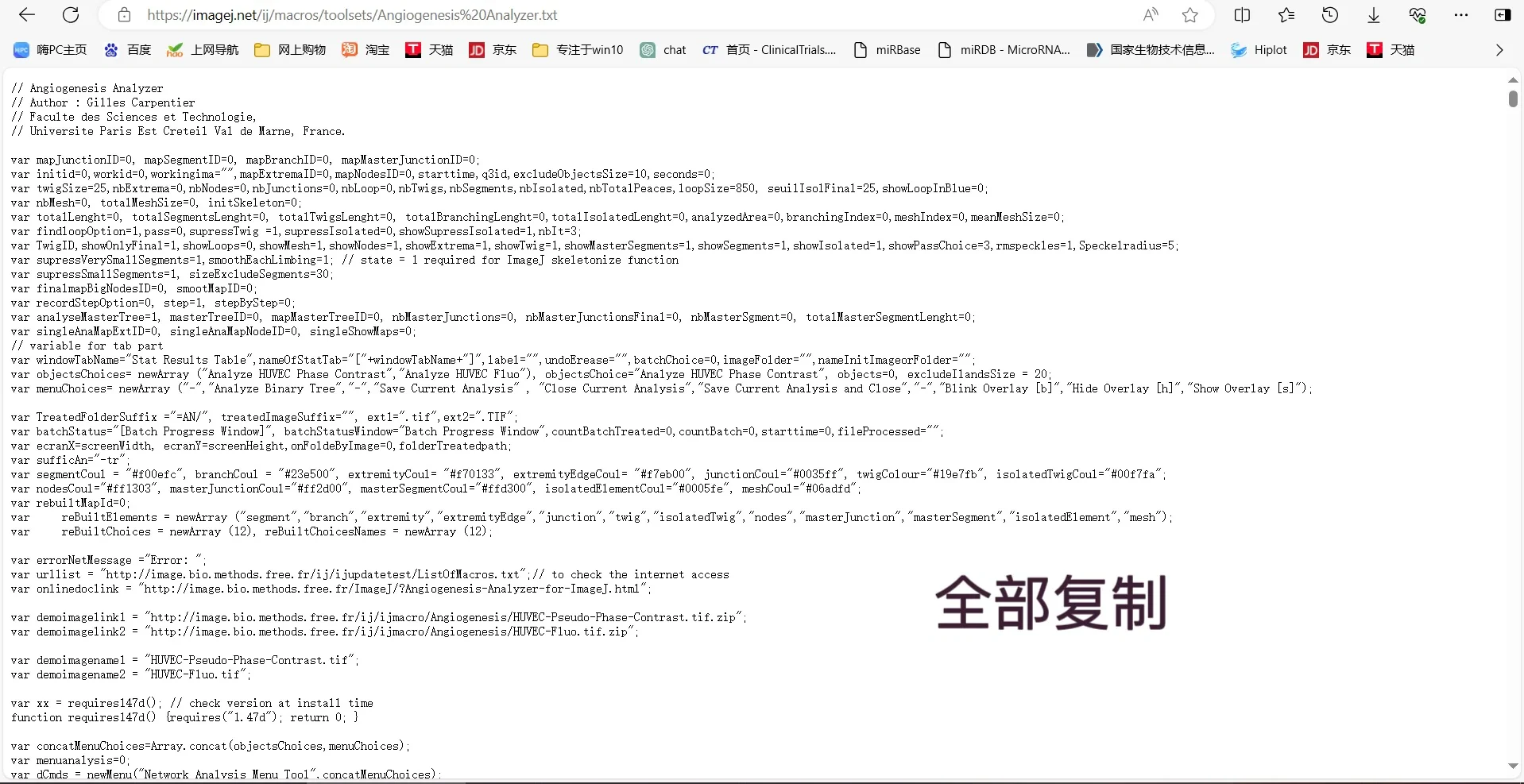Viewport: 1524px width, 784px height.
Task: Open the Favorites panel
Action: point(1286,14)
